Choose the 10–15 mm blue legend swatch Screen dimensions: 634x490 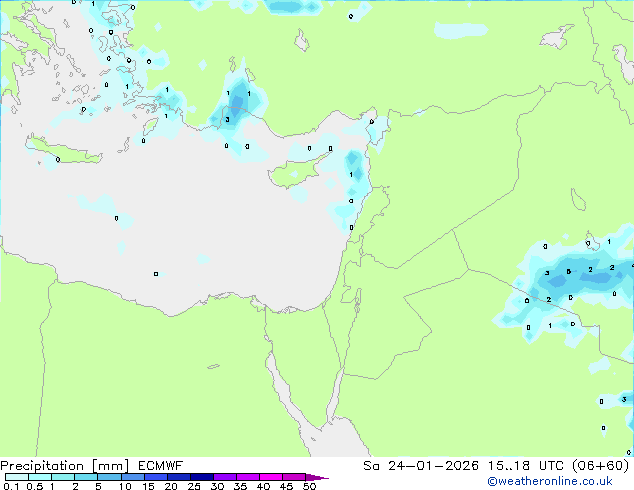133,477
